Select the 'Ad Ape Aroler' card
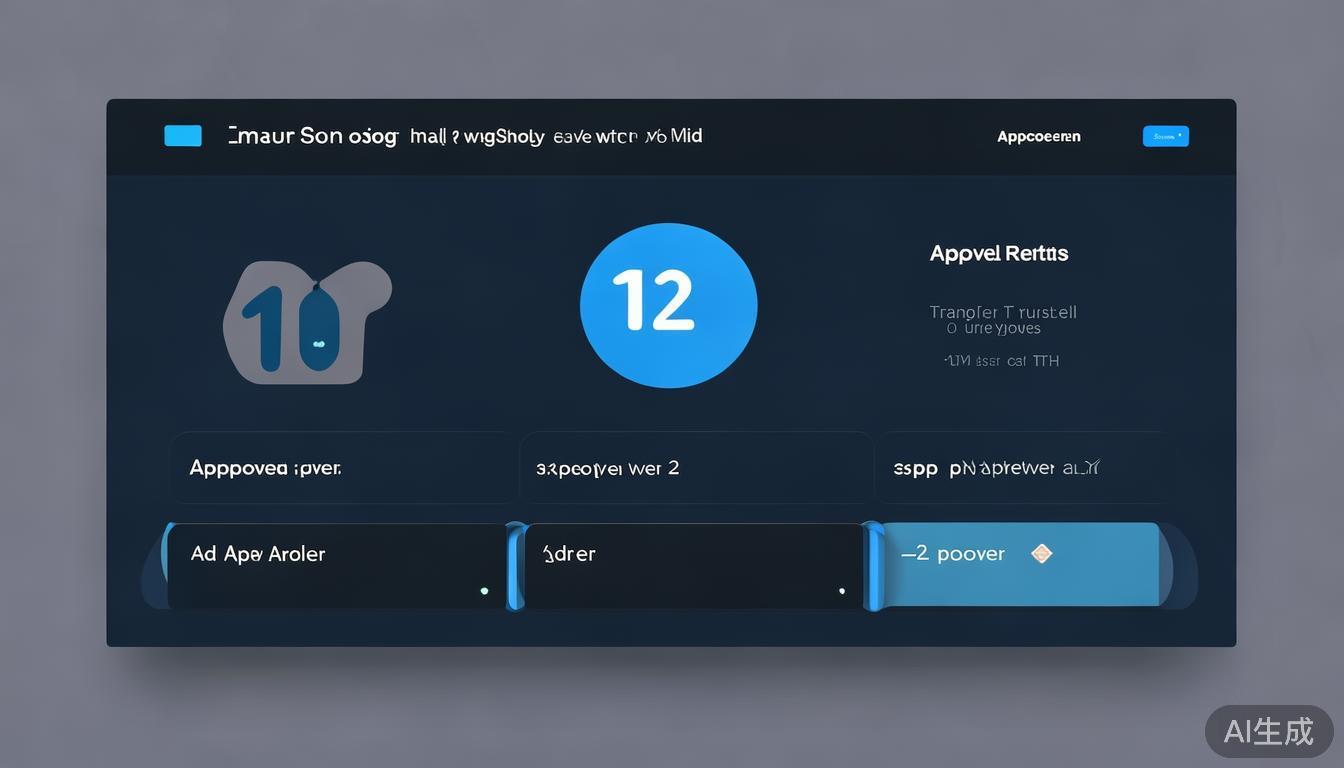The width and height of the screenshot is (1344, 768). point(336,566)
